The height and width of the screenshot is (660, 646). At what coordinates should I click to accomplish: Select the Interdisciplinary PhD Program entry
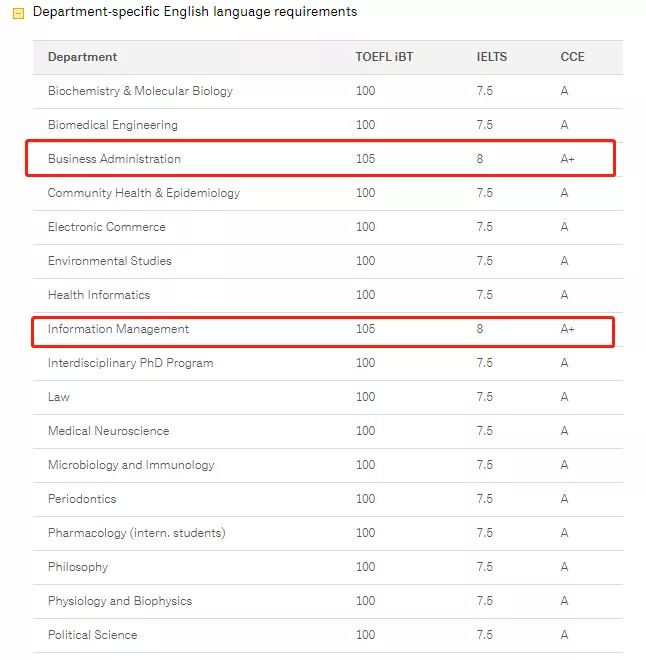(x=130, y=363)
